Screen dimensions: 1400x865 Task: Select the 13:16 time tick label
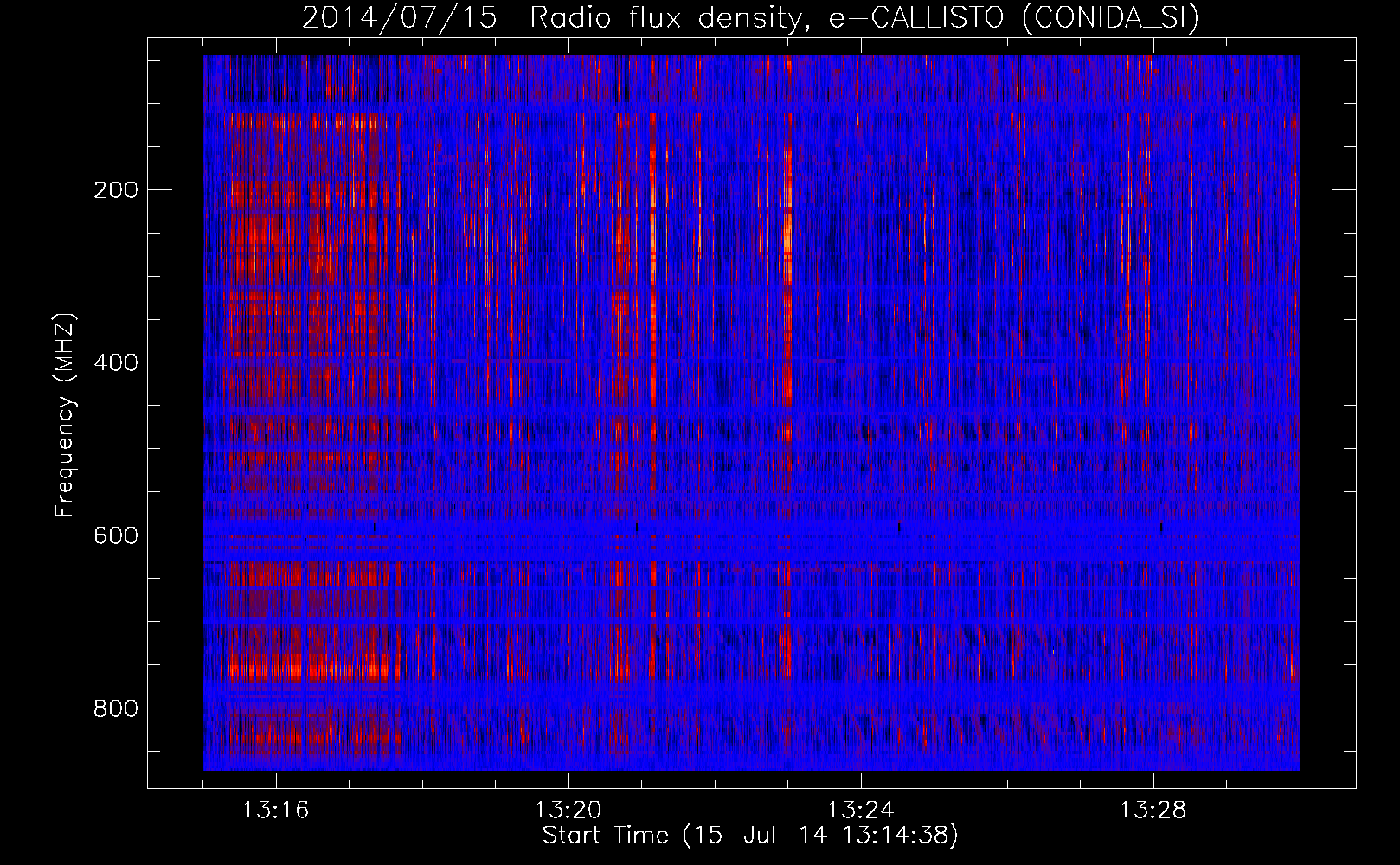275,811
